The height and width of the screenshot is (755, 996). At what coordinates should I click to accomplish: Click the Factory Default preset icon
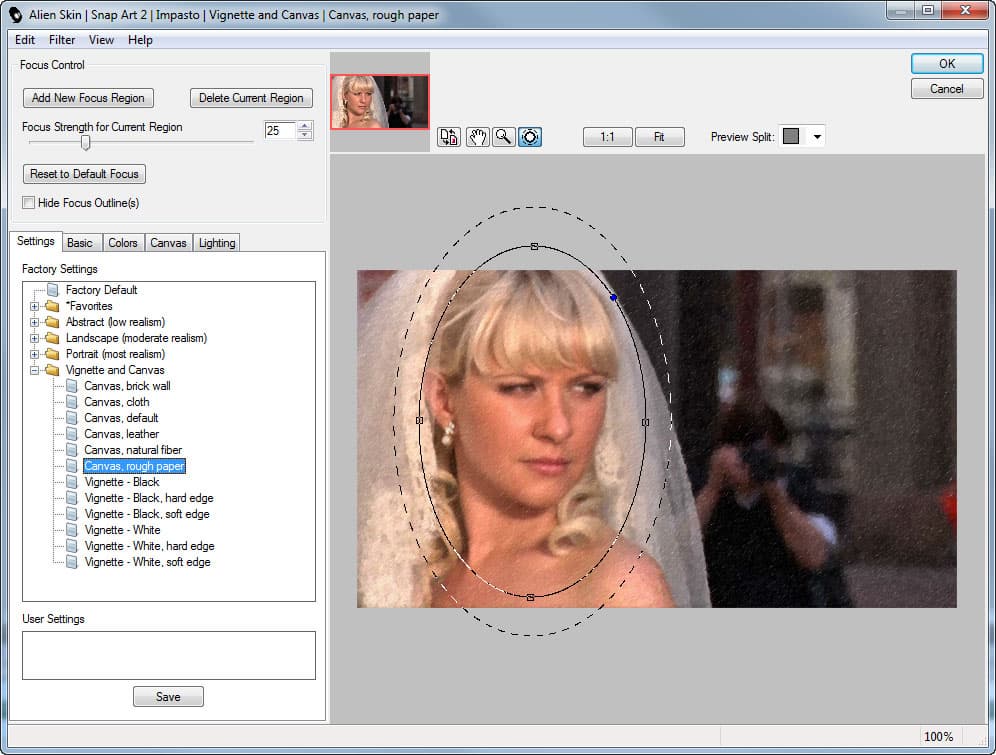click(x=53, y=290)
